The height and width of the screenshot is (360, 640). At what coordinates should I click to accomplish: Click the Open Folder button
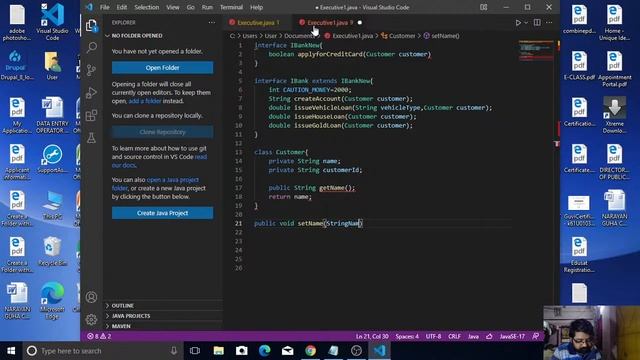162,68
